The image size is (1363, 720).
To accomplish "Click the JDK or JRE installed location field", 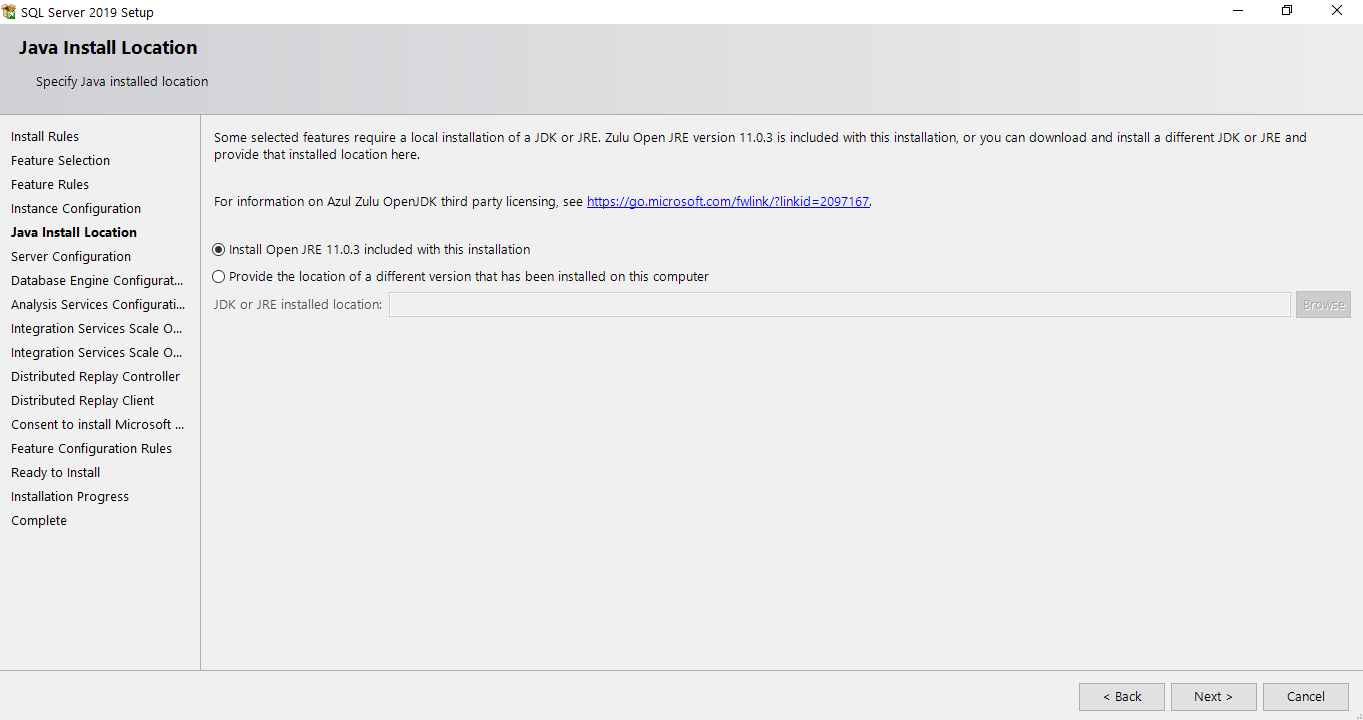I will 839,305.
